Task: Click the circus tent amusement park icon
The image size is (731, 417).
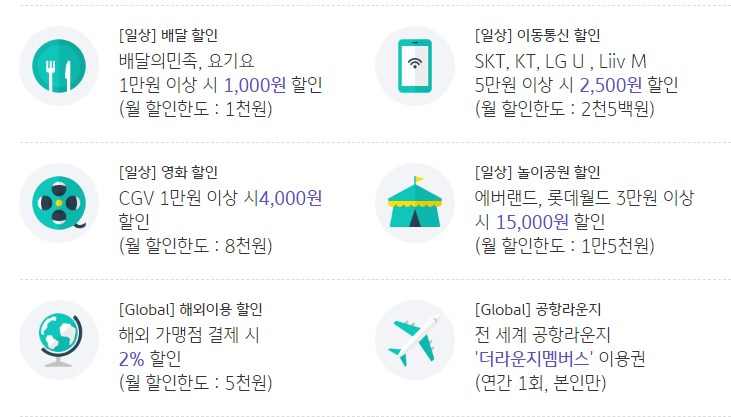Action: click(x=415, y=203)
